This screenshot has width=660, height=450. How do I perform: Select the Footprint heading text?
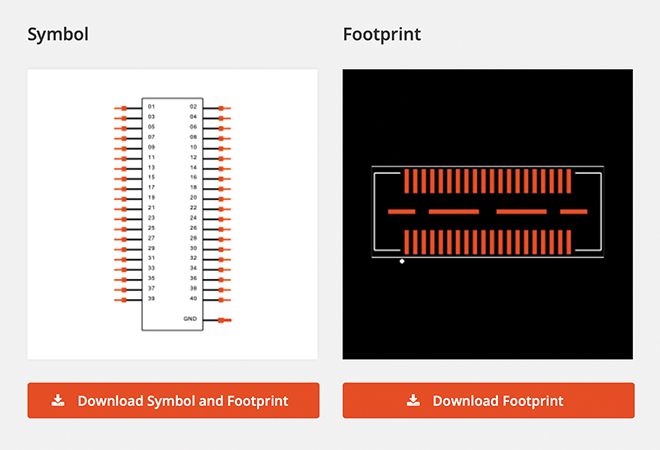click(381, 35)
